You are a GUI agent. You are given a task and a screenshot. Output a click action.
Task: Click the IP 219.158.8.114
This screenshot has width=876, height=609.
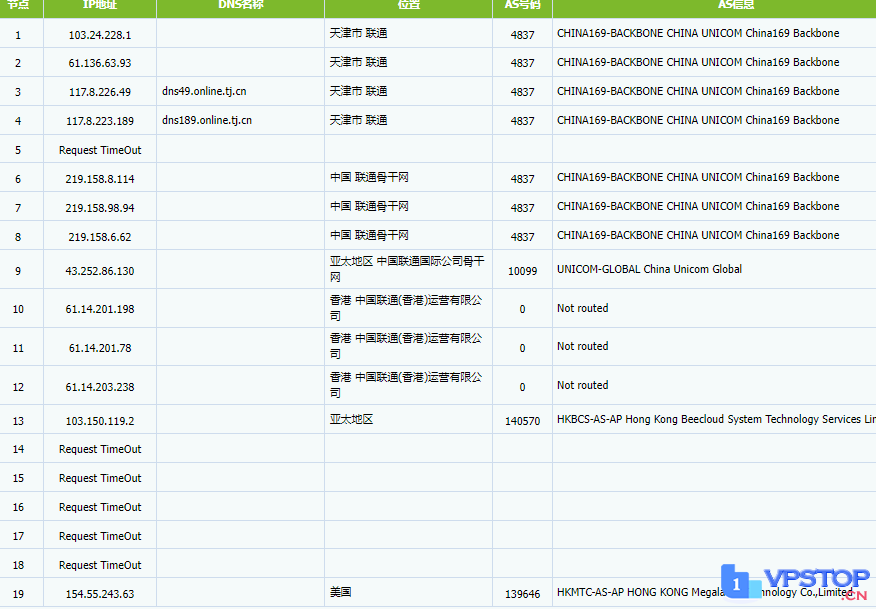(x=100, y=179)
